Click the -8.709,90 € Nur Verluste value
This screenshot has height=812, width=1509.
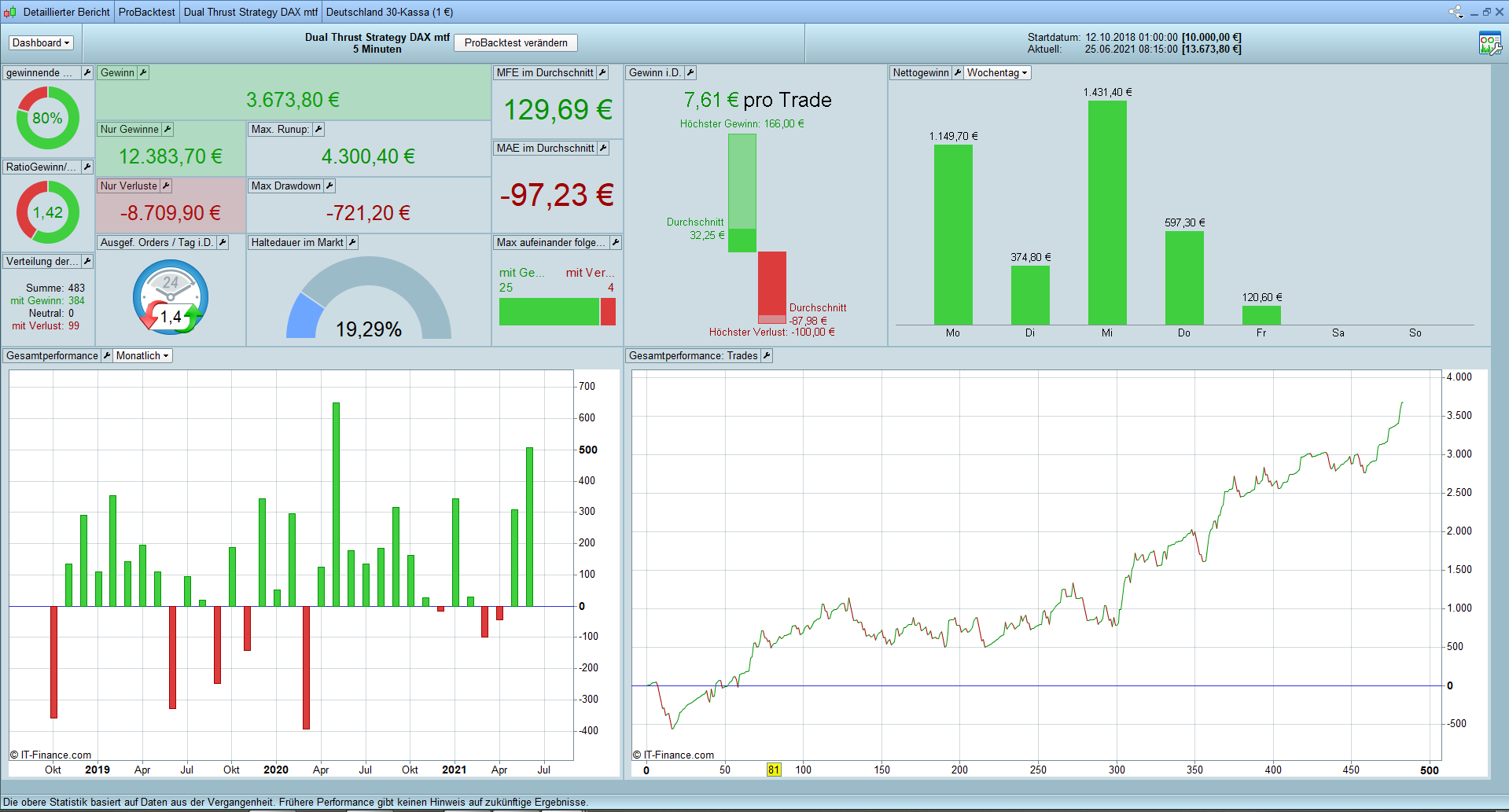tap(171, 213)
